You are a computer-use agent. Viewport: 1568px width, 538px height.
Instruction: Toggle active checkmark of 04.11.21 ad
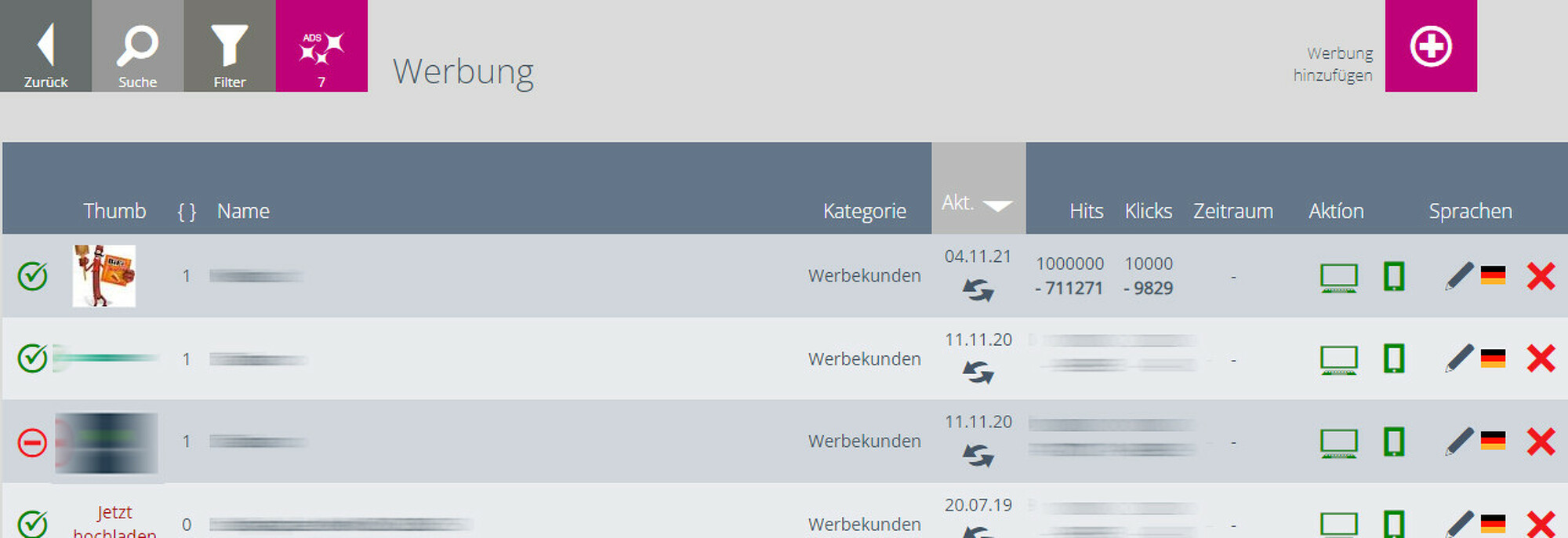[32, 276]
